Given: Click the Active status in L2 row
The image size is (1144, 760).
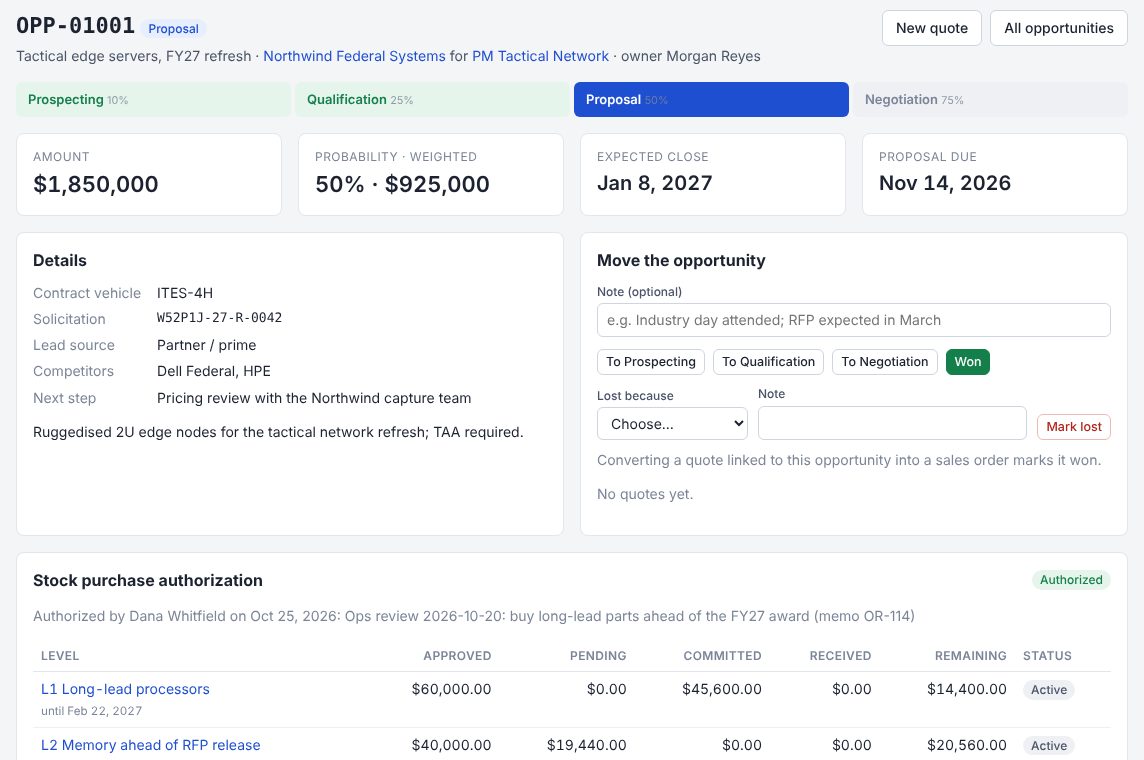Looking at the screenshot, I should (1048, 745).
